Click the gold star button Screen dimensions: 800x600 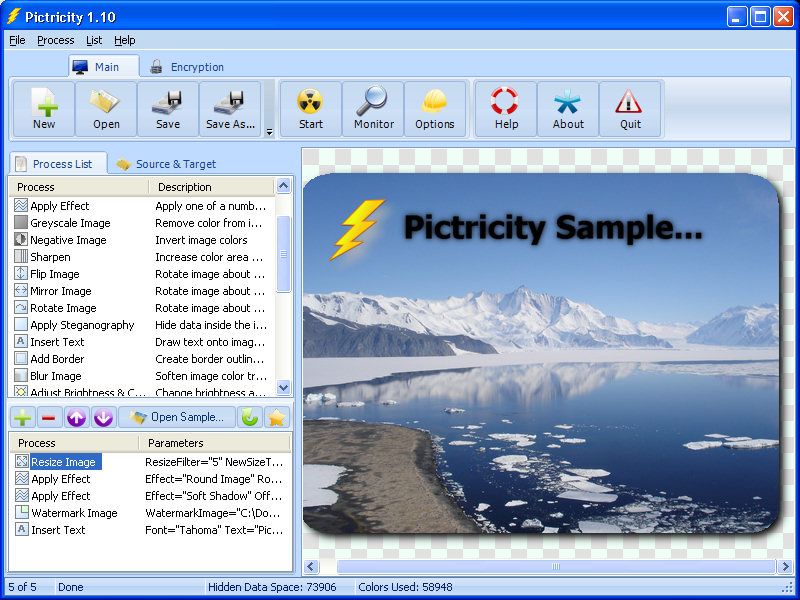tap(277, 417)
